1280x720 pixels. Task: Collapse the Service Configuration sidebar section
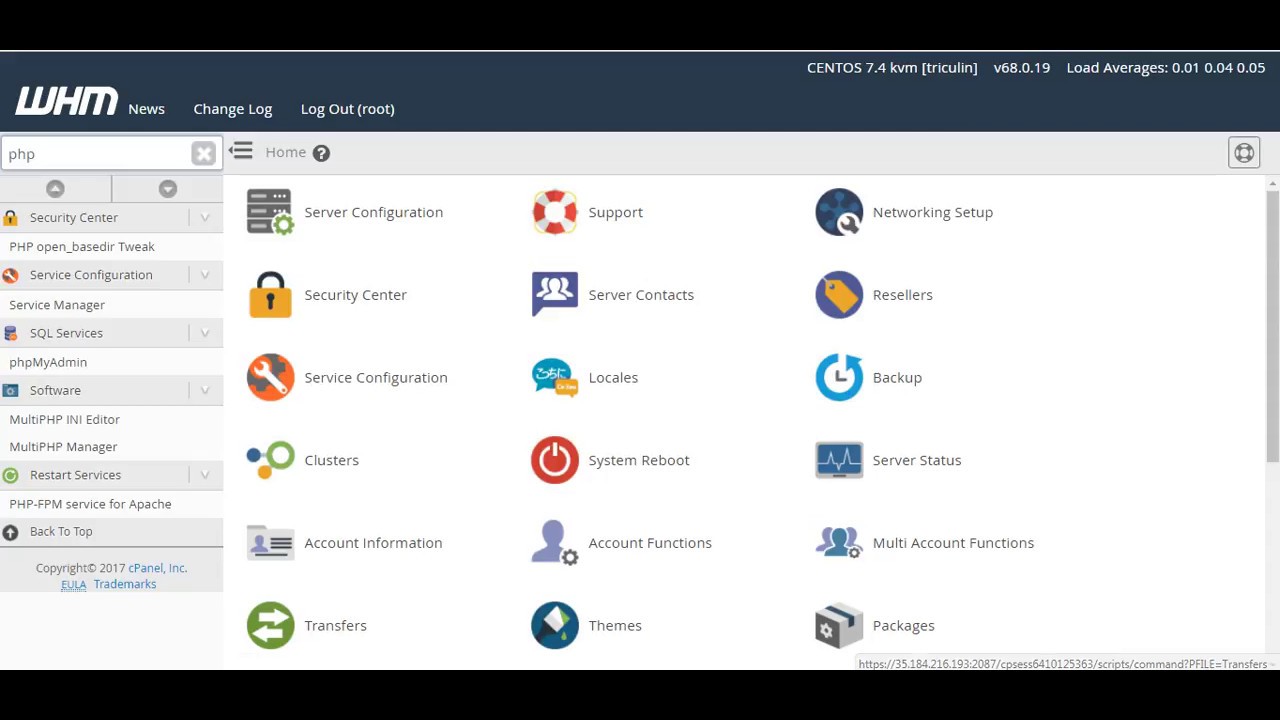(205, 275)
